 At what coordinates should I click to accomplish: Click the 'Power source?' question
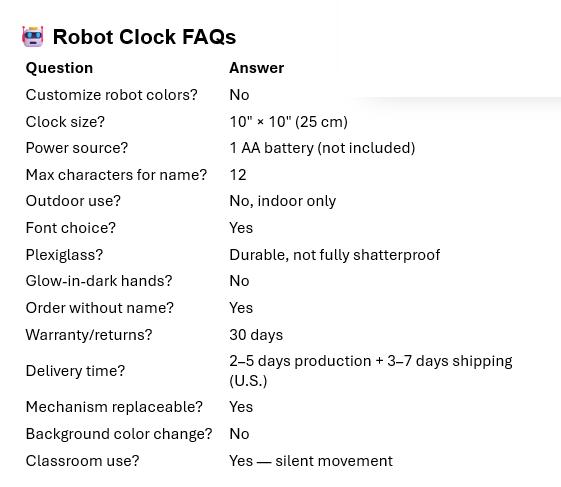77,148
